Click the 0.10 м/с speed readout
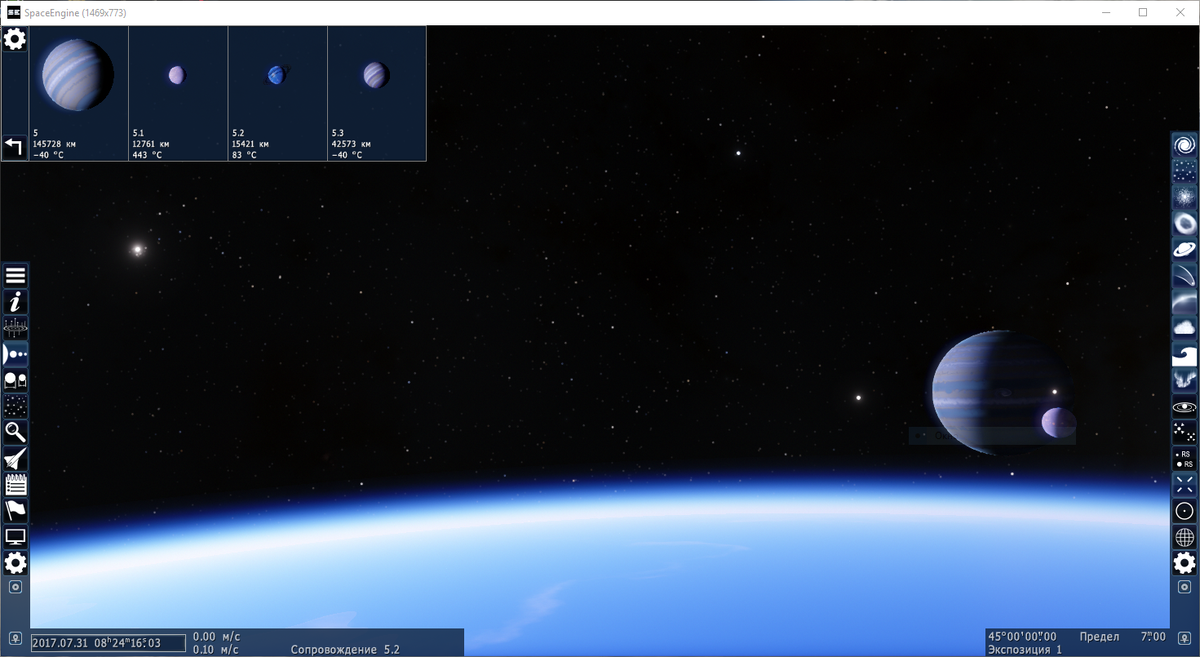The width and height of the screenshot is (1200, 657). 215,650
